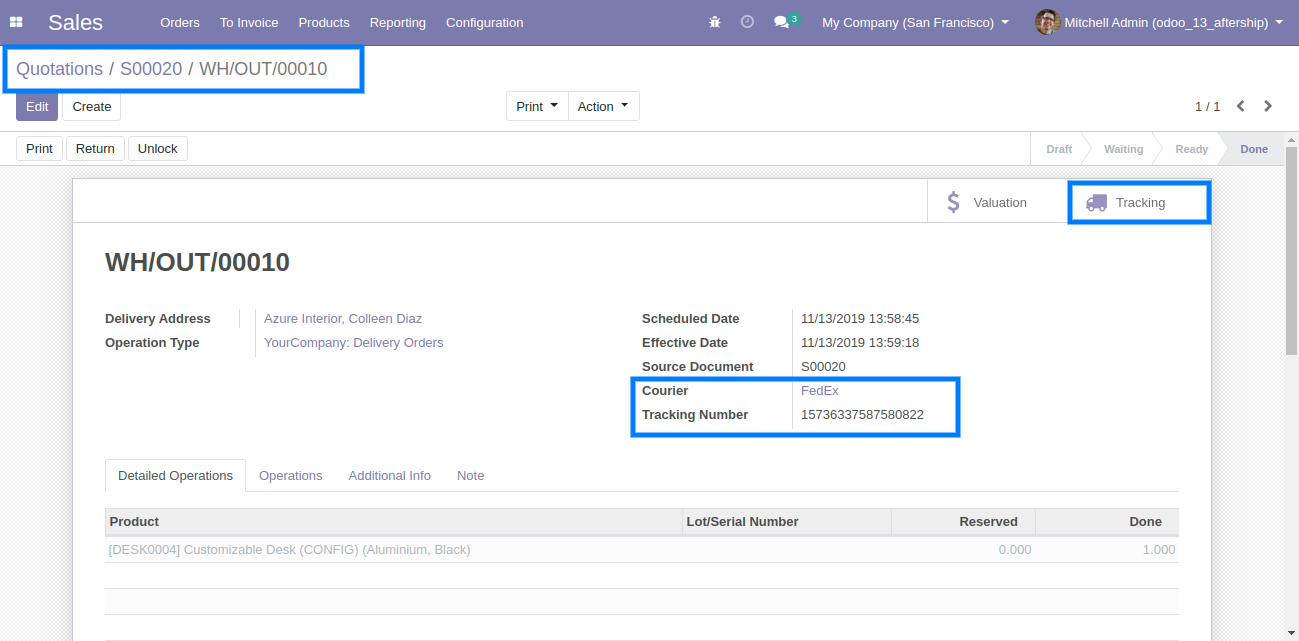Screen dimensions: 1299x641
Task: Click scheduled date 11/13/2019 13:58:45
Action: click(860, 319)
